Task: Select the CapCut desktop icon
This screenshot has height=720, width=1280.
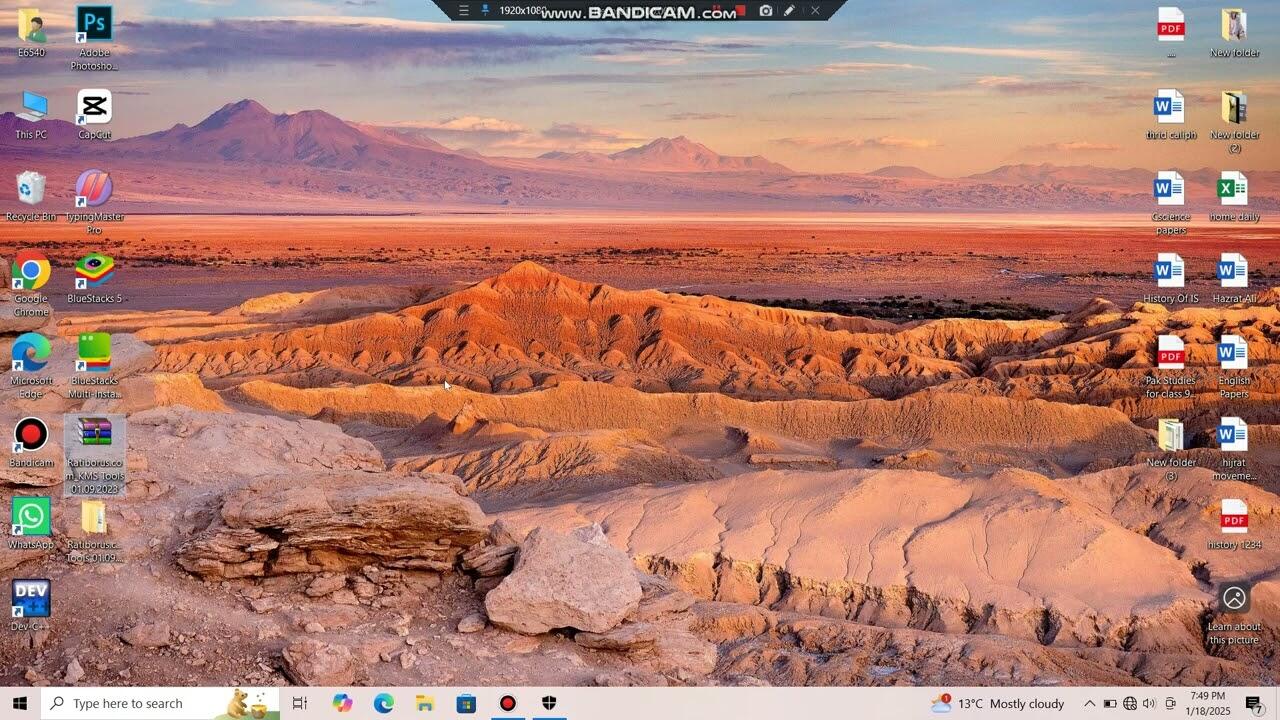Action: pyautogui.click(x=94, y=108)
